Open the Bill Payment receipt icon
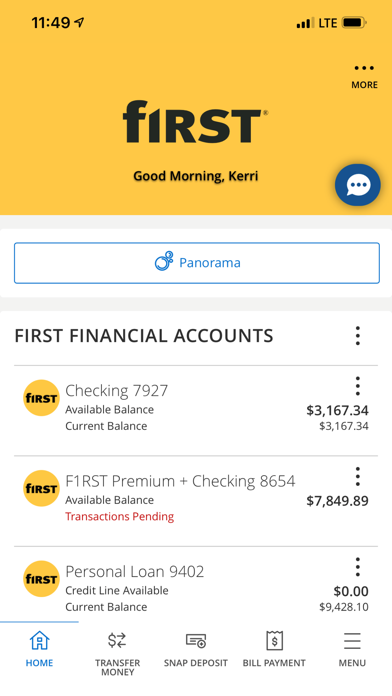 coord(274,641)
